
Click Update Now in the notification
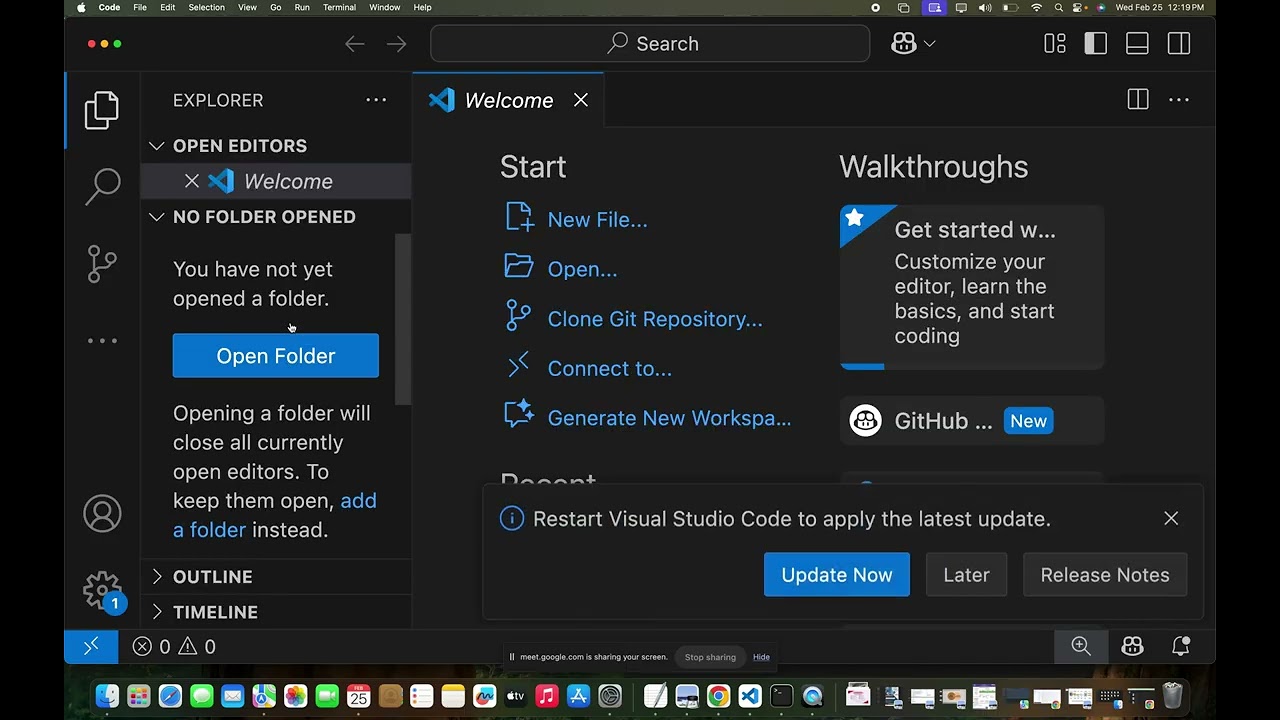coord(837,575)
